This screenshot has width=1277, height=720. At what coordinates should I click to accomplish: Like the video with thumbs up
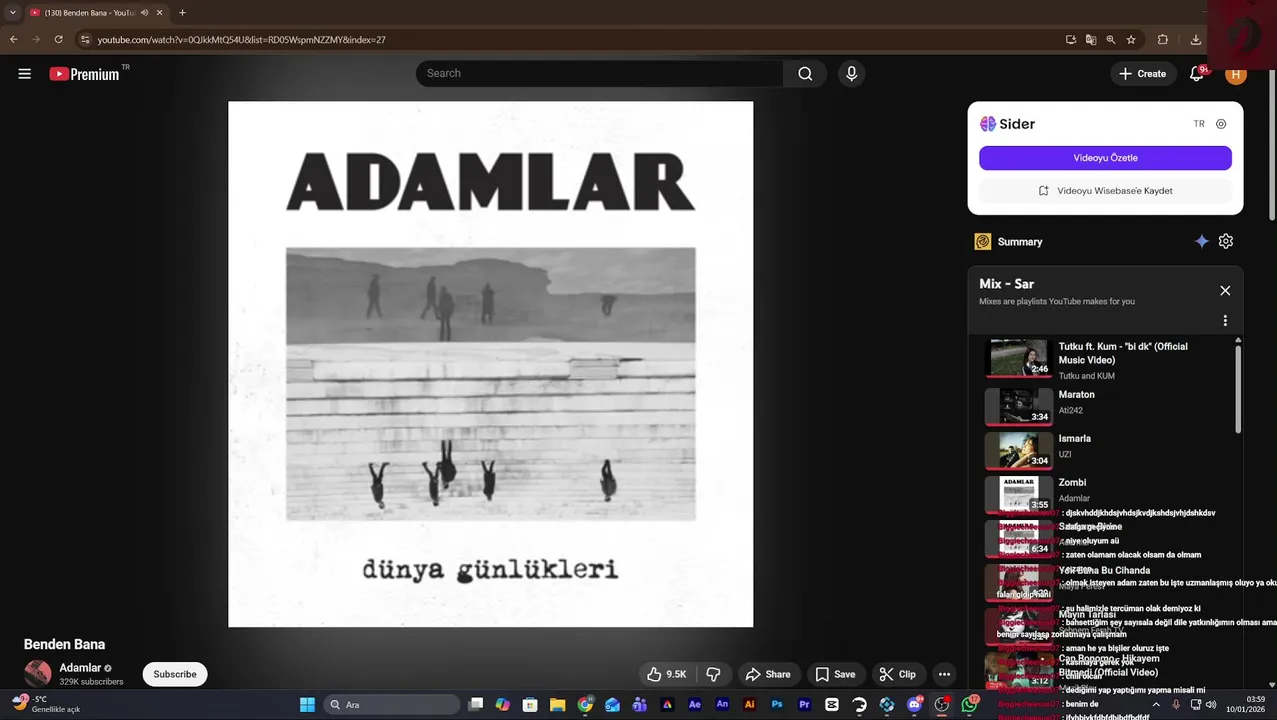click(666, 674)
